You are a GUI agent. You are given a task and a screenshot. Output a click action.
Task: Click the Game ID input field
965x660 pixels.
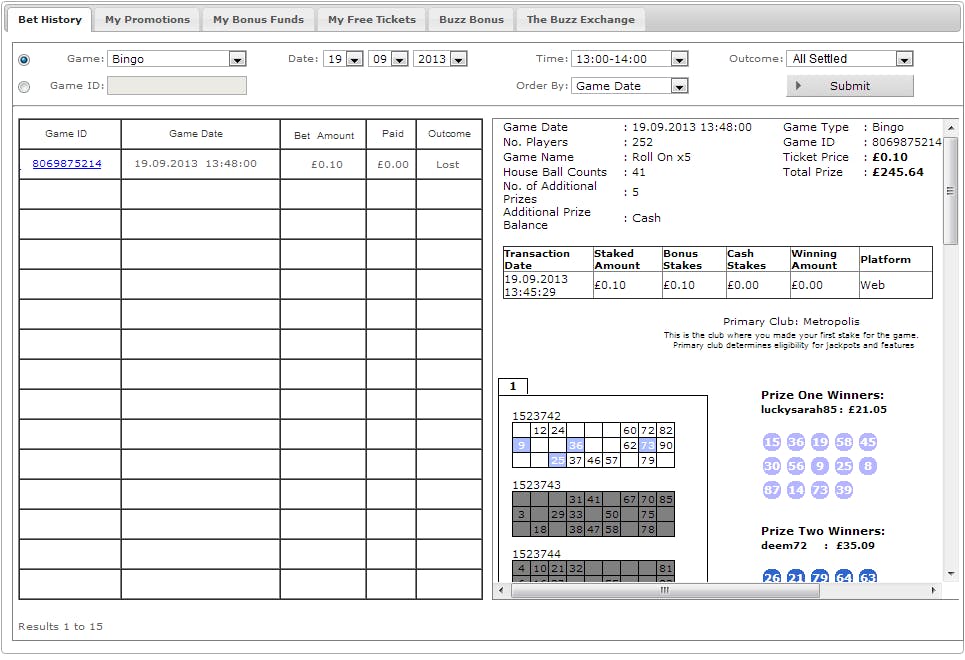(177, 86)
